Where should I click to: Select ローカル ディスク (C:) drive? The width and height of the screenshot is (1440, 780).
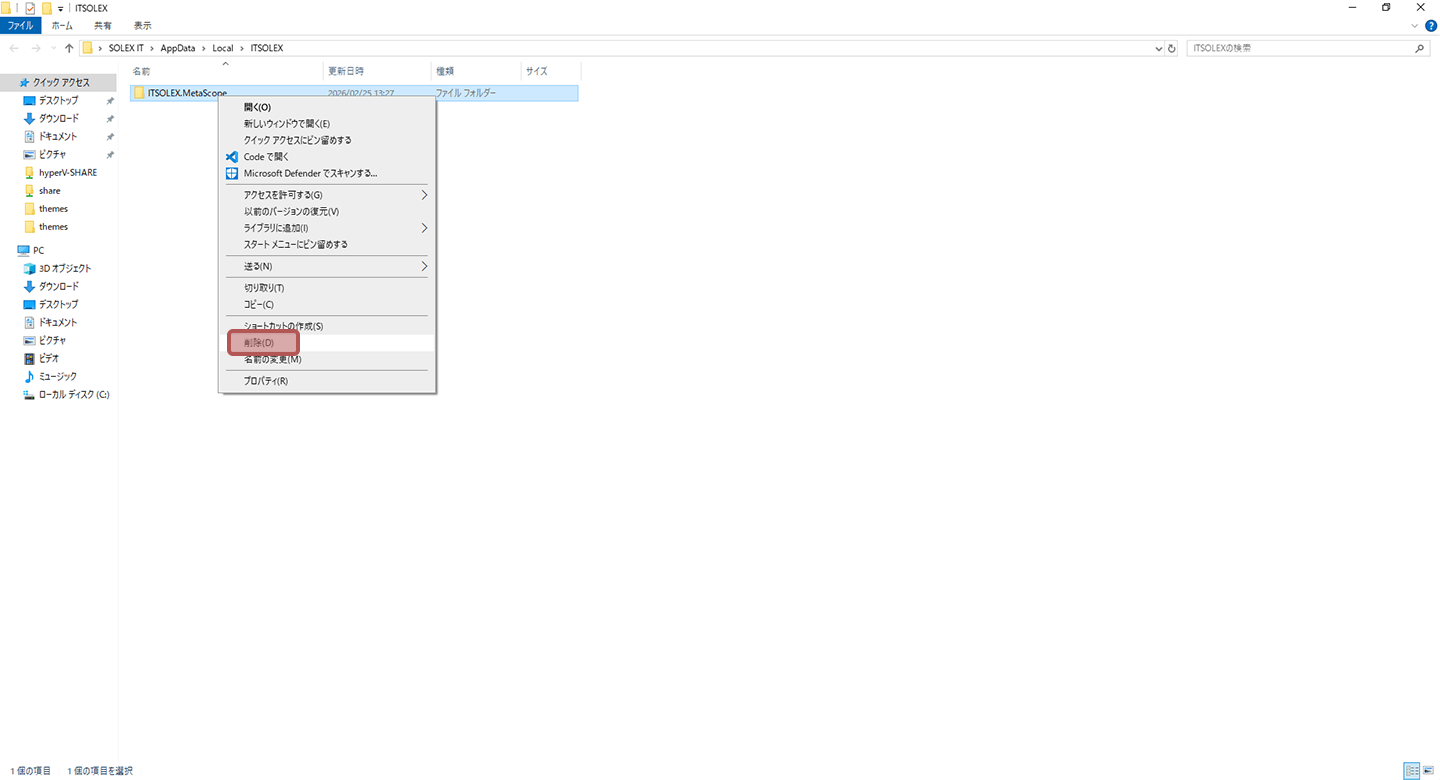point(73,394)
